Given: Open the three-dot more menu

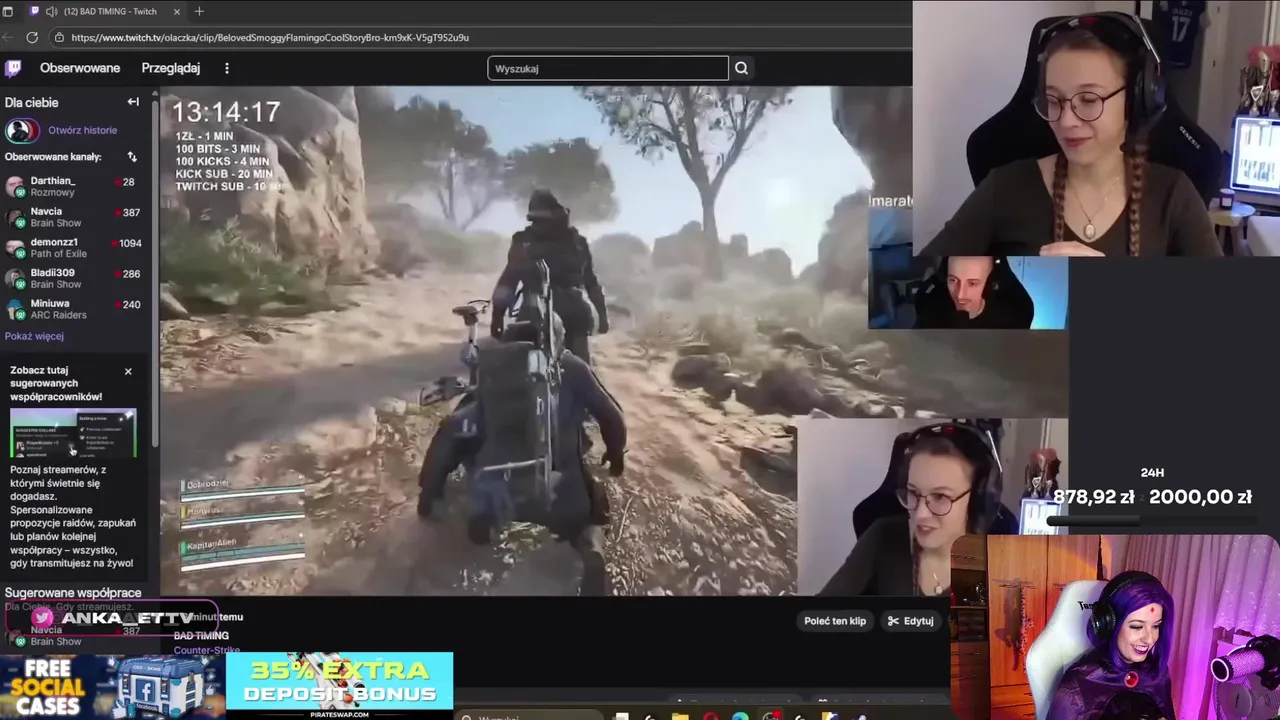Looking at the screenshot, I should coord(227,68).
